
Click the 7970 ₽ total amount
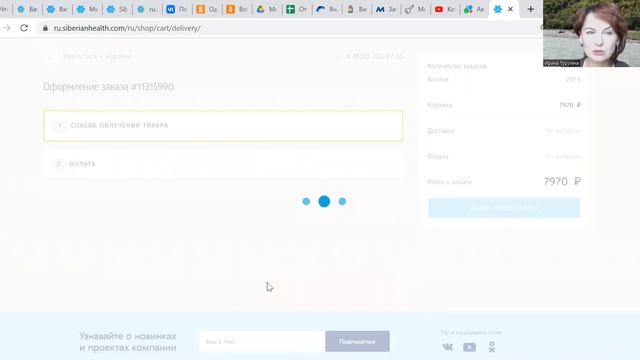coord(562,181)
